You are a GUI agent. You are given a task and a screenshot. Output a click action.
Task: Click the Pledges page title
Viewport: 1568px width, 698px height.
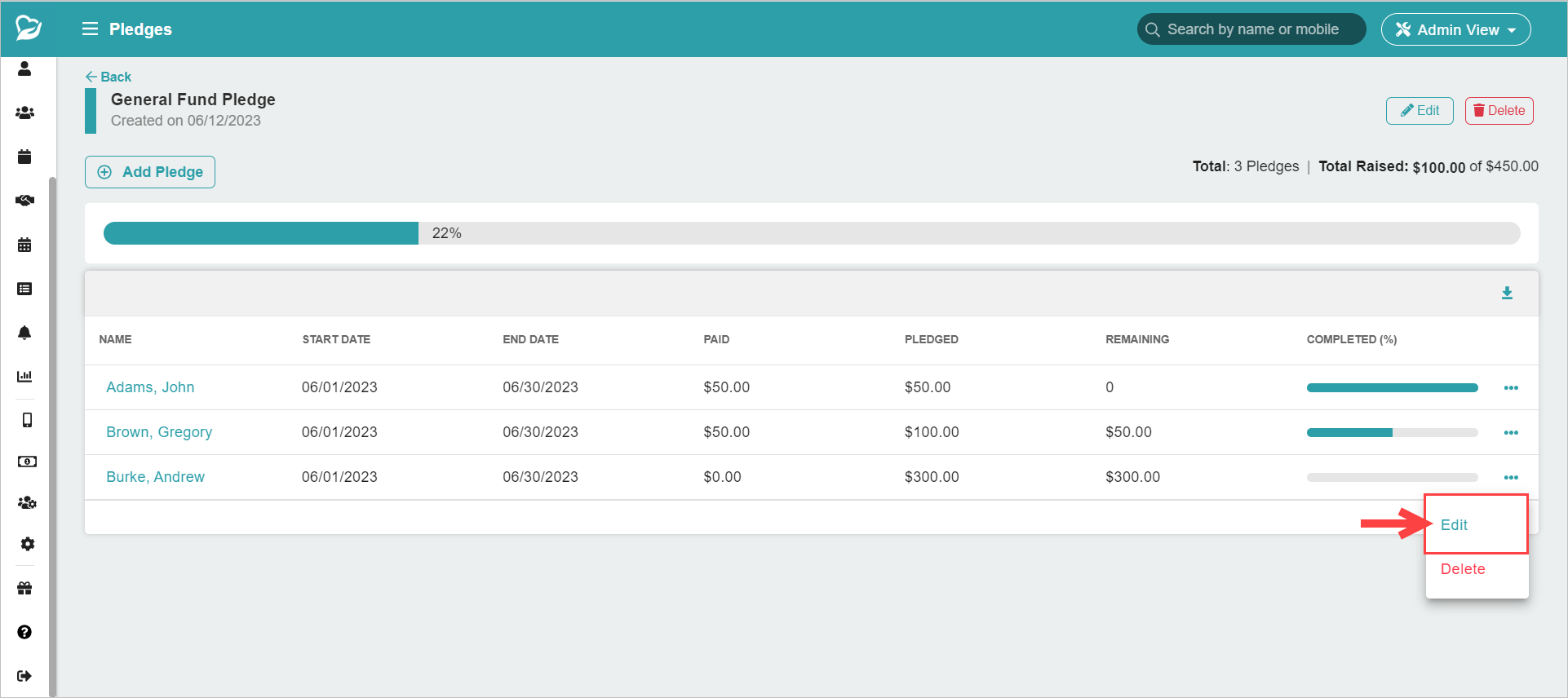coord(140,29)
